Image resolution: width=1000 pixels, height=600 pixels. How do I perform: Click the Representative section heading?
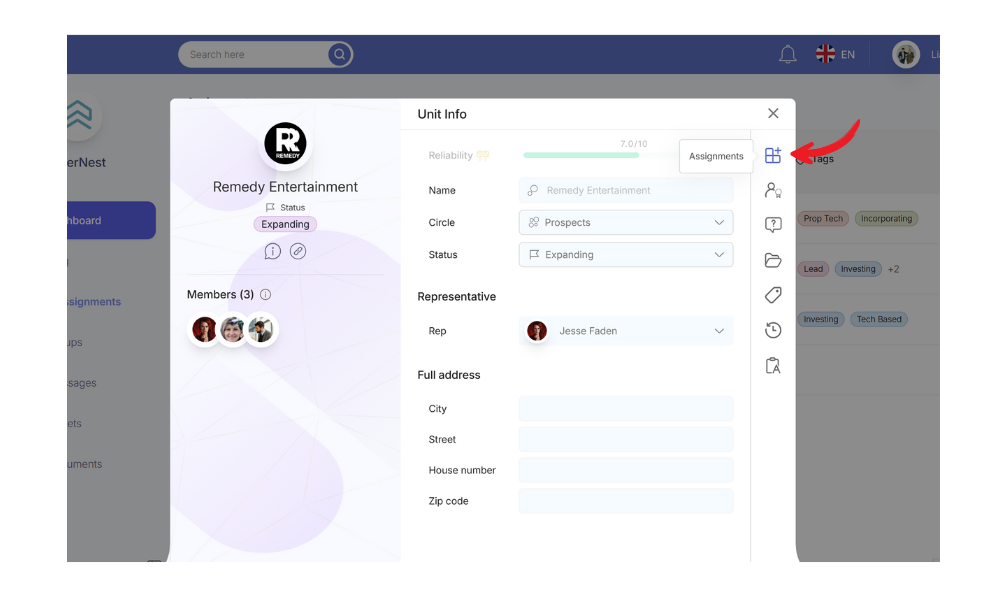point(457,296)
